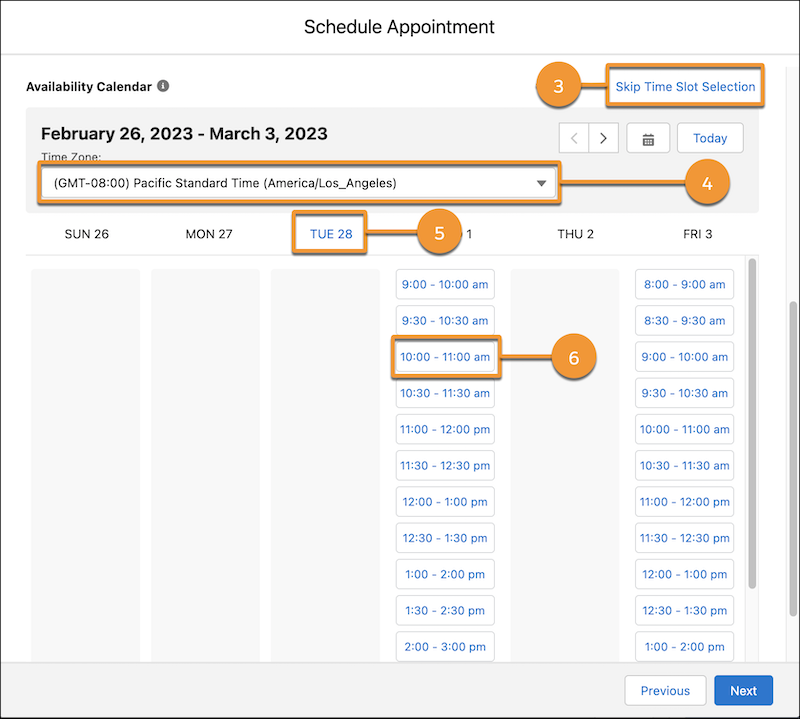Pick the 1:00 - 2:00 pm Friday slot

pos(684,647)
